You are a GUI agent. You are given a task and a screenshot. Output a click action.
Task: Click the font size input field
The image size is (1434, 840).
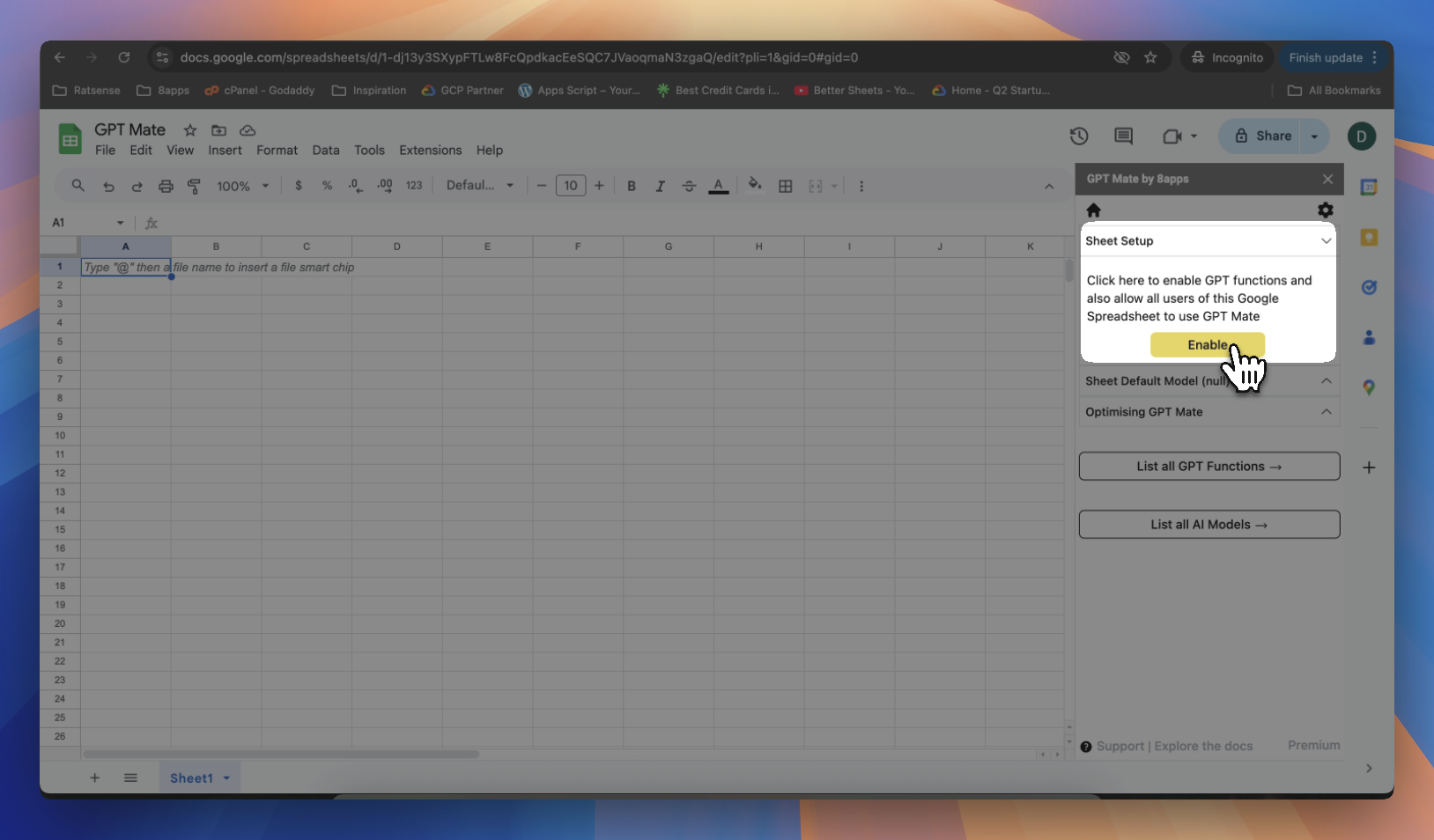tap(571, 186)
